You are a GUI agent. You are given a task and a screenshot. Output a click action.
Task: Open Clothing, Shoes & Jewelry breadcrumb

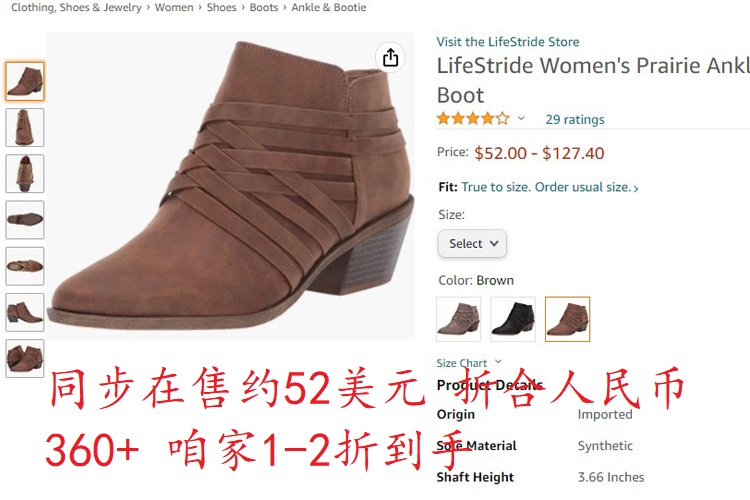tap(76, 7)
